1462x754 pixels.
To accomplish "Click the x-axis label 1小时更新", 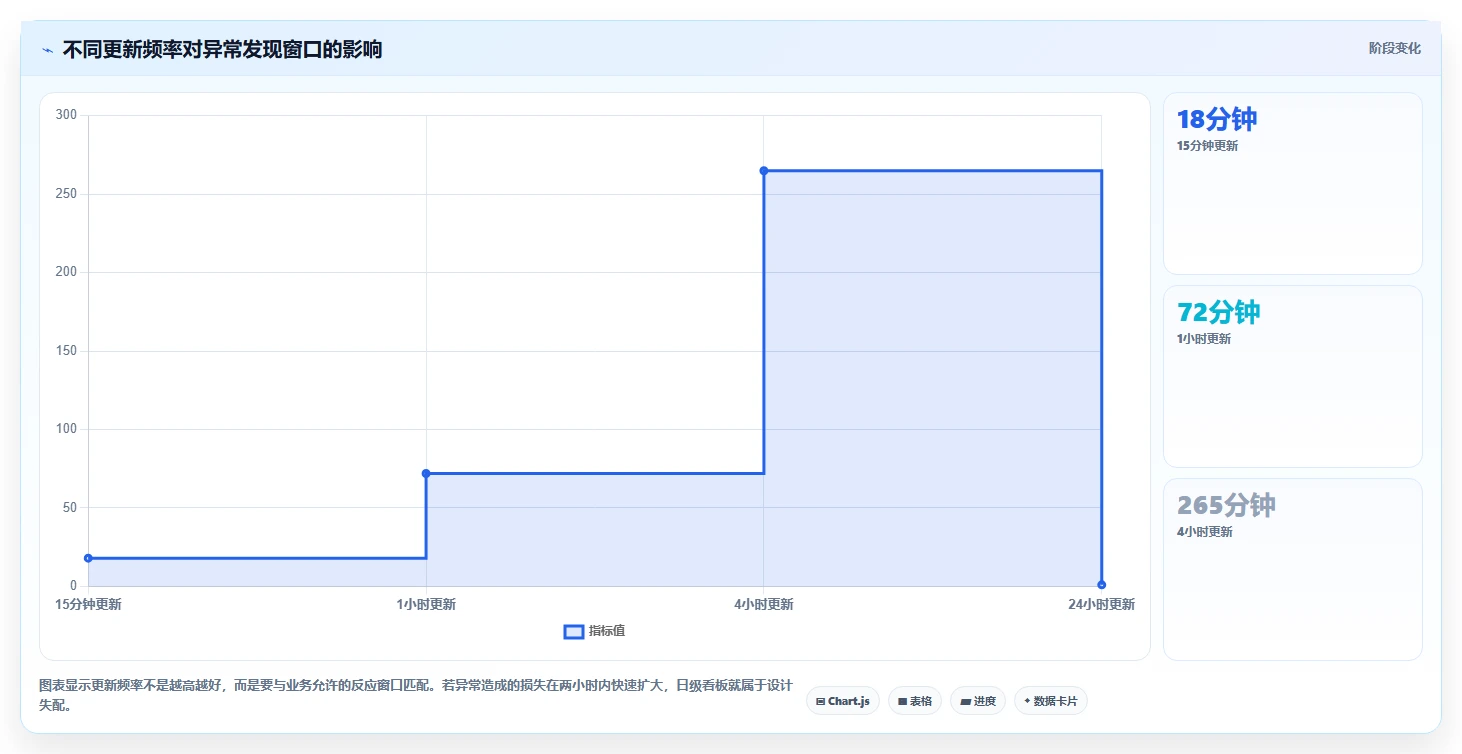I will click(426, 604).
